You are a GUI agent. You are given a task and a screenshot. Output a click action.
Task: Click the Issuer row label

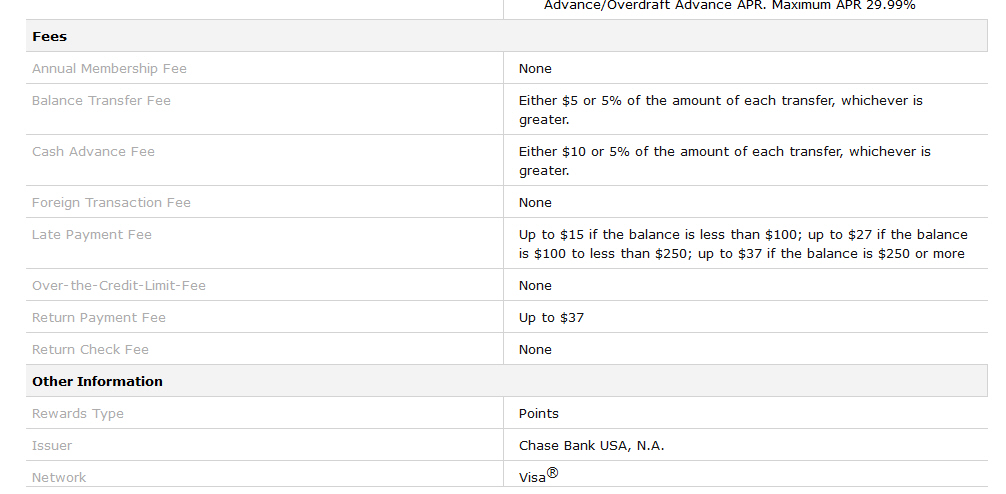click(52, 445)
